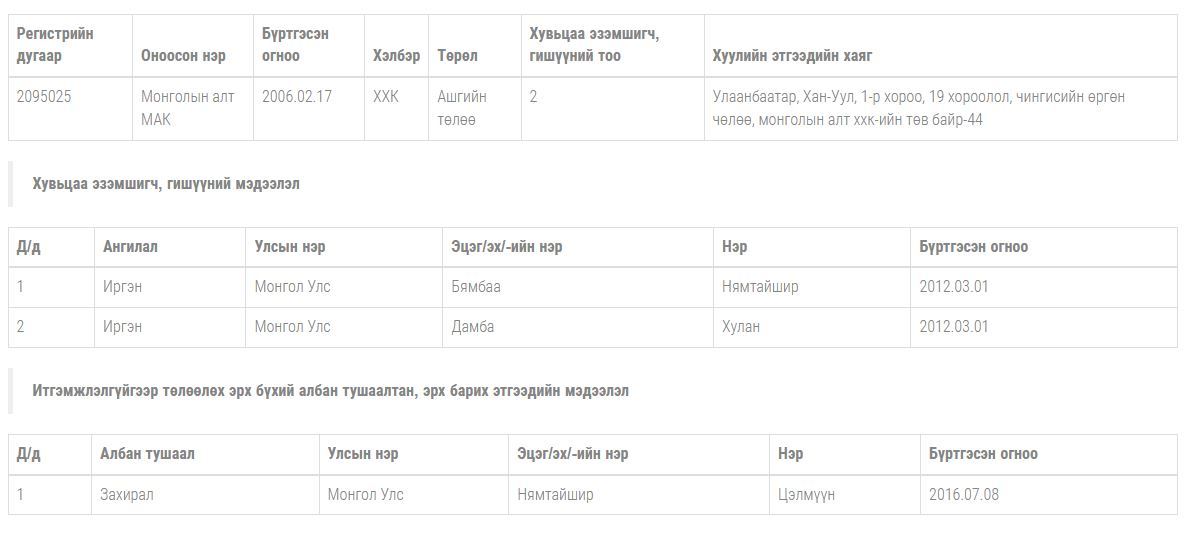Click the Ашгийн төлөө type cell

tap(462, 108)
